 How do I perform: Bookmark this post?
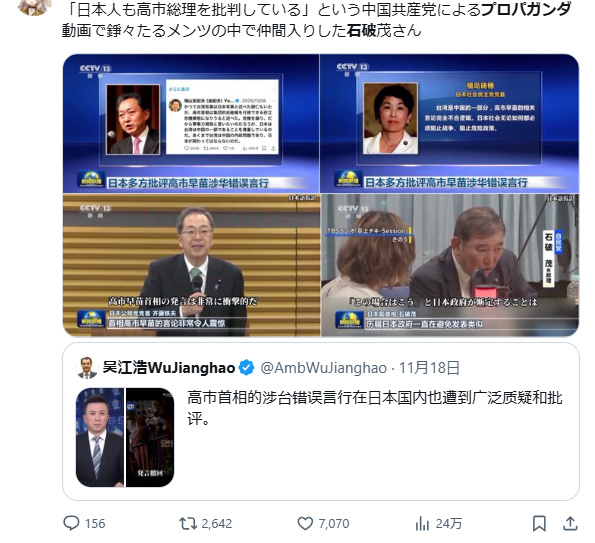coord(539,524)
